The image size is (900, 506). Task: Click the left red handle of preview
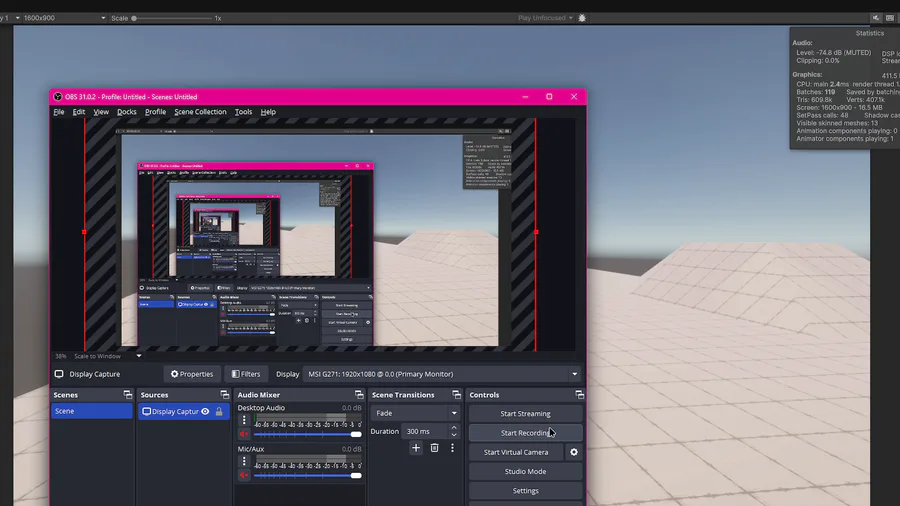(84, 232)
